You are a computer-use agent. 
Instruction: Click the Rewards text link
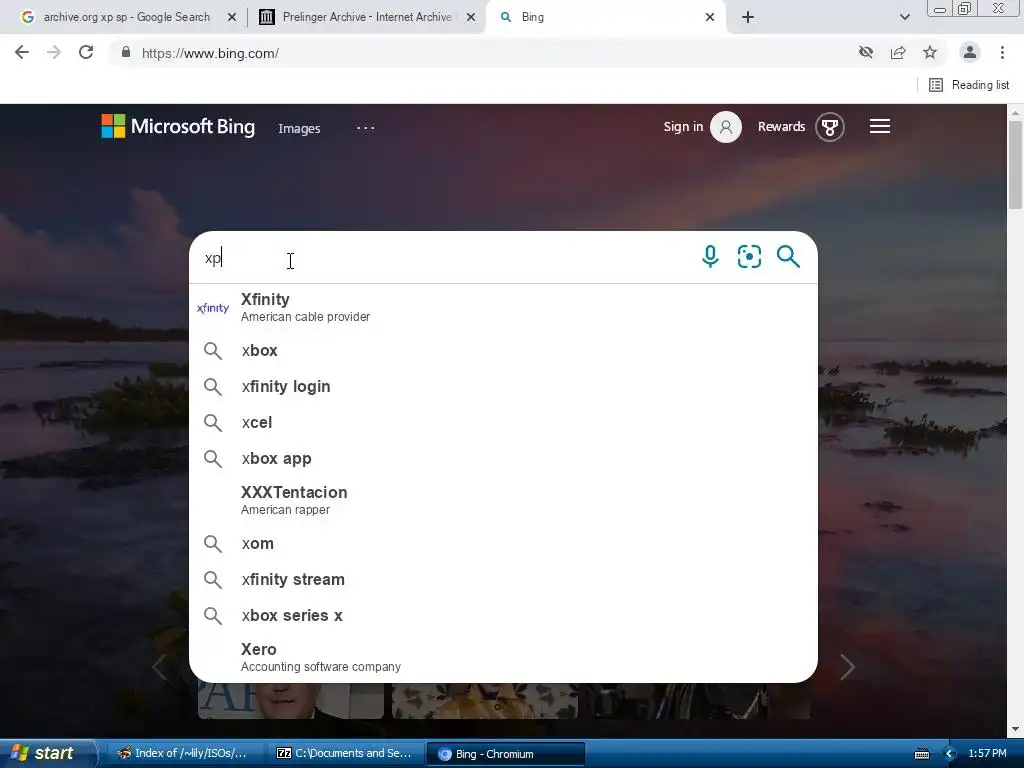781,127
